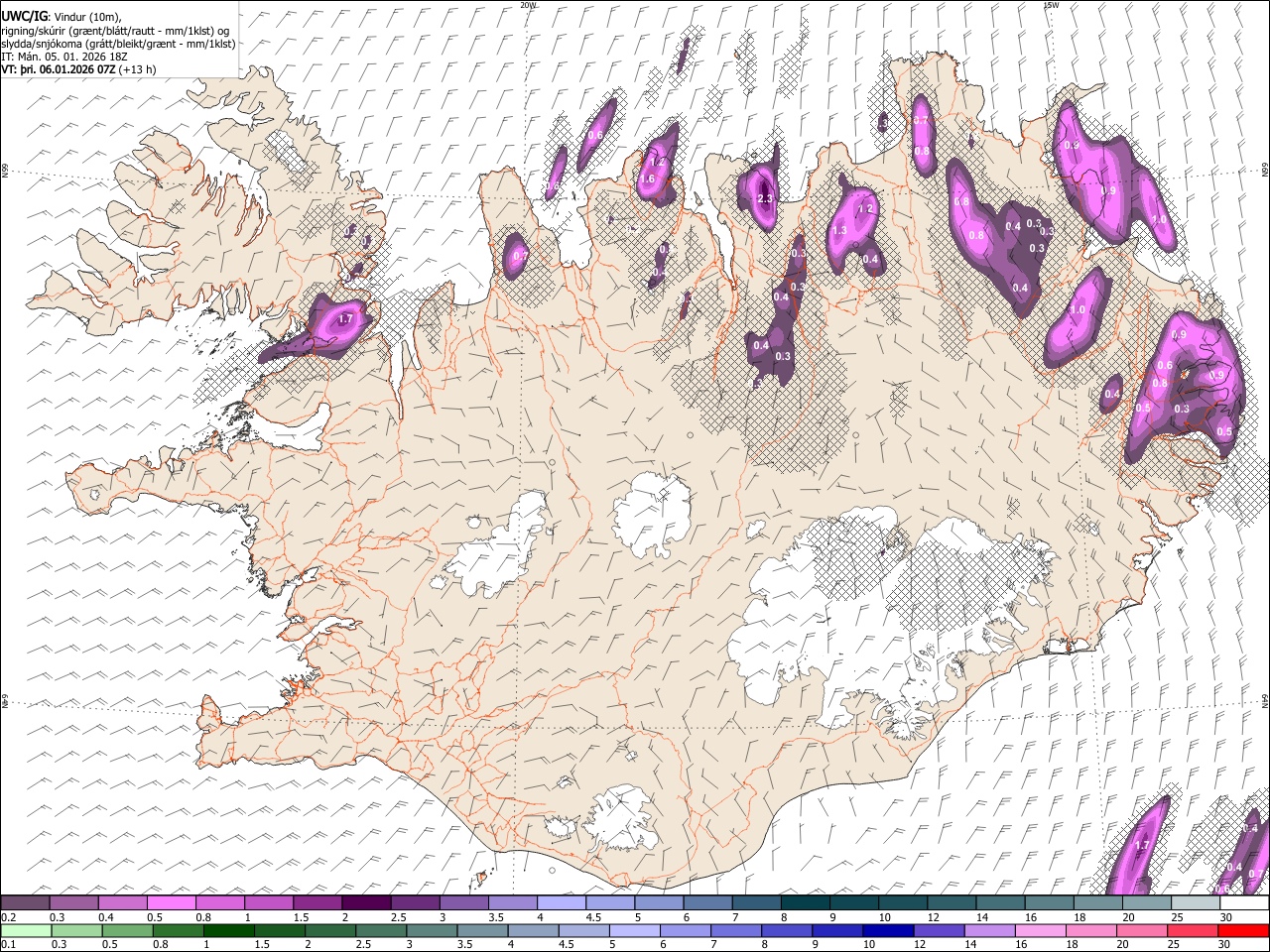Select the bright pink 0.5–0.8 swatch in upper legend
This screenshot has width=1270, height=952.
171,902
